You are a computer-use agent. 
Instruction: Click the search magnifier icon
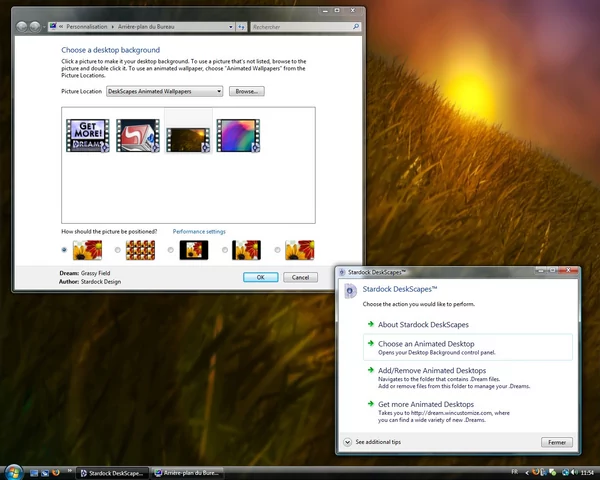[x=356, y=26]
